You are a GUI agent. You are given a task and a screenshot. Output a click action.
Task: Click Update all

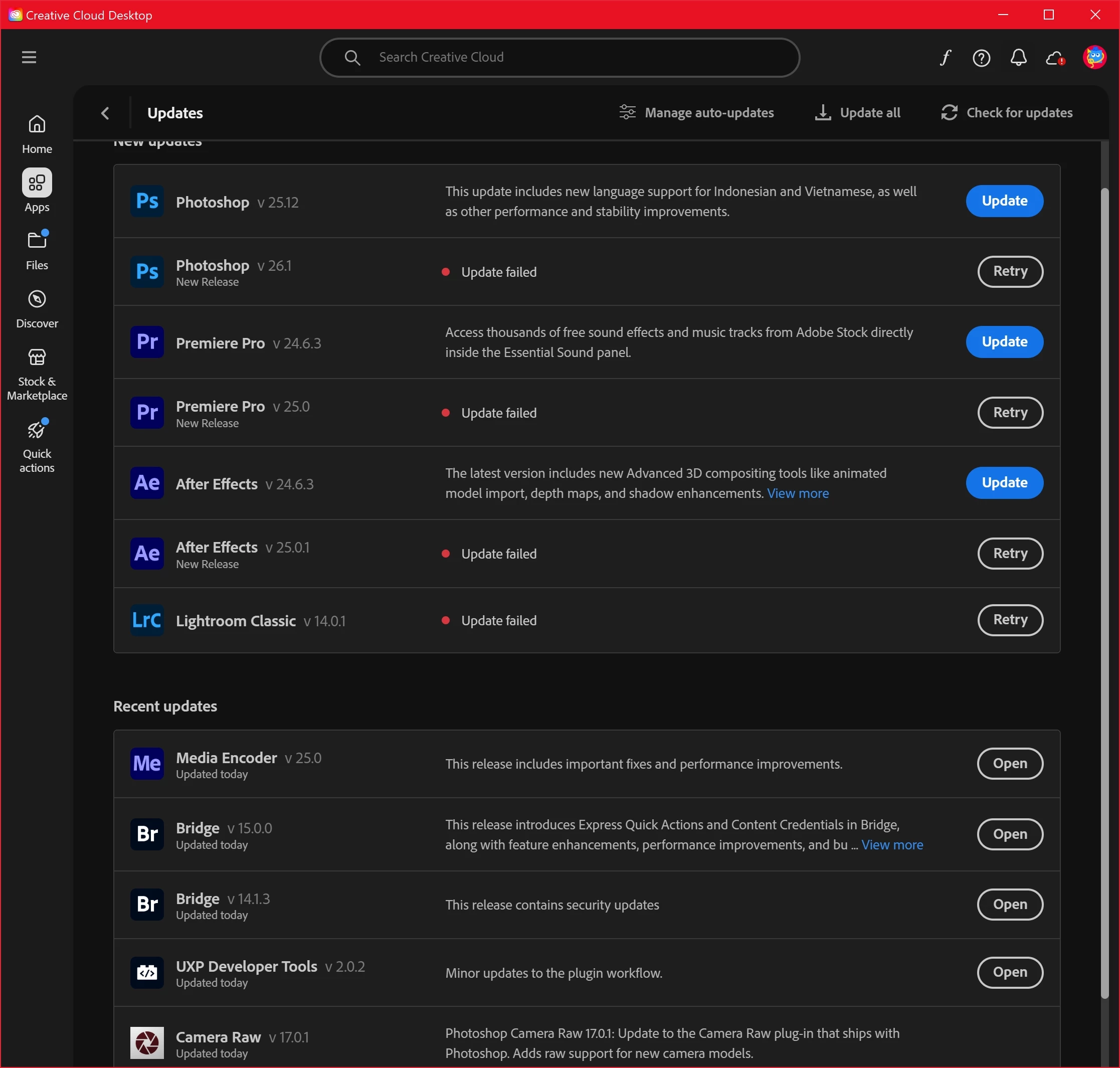pyautogui.click(x=858, y=113)
